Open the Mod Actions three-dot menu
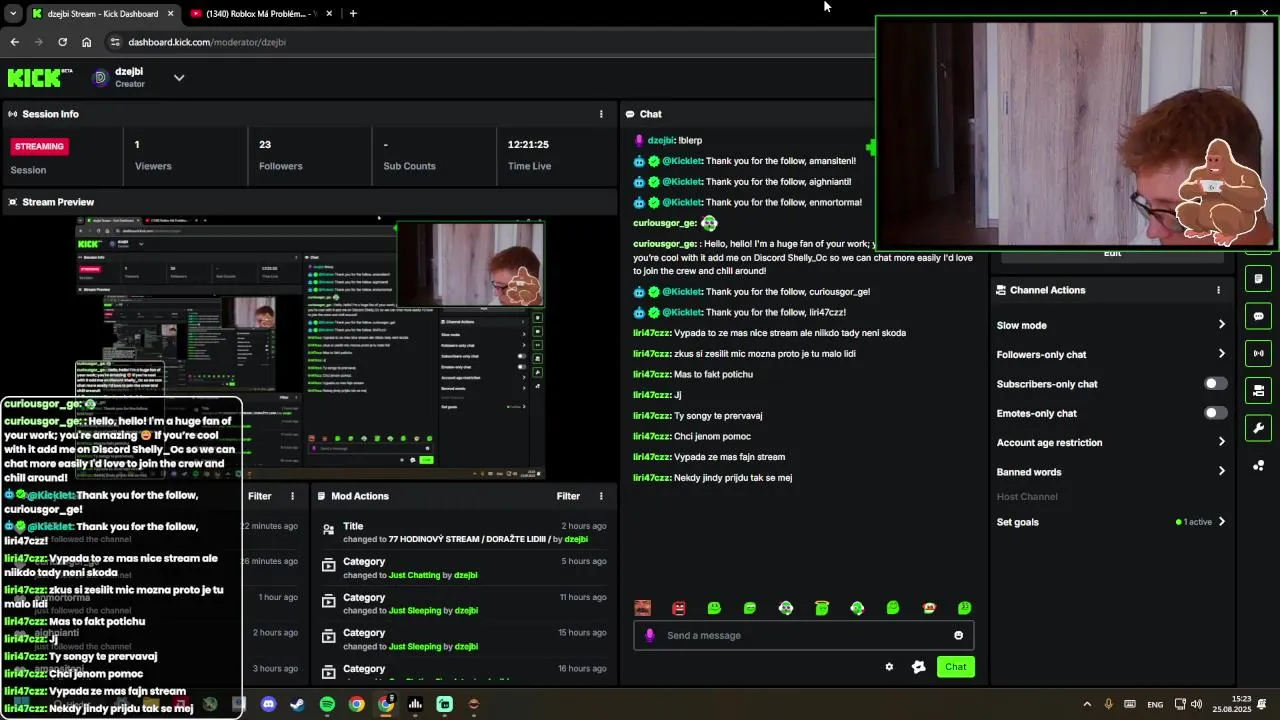 coord(601,496)
